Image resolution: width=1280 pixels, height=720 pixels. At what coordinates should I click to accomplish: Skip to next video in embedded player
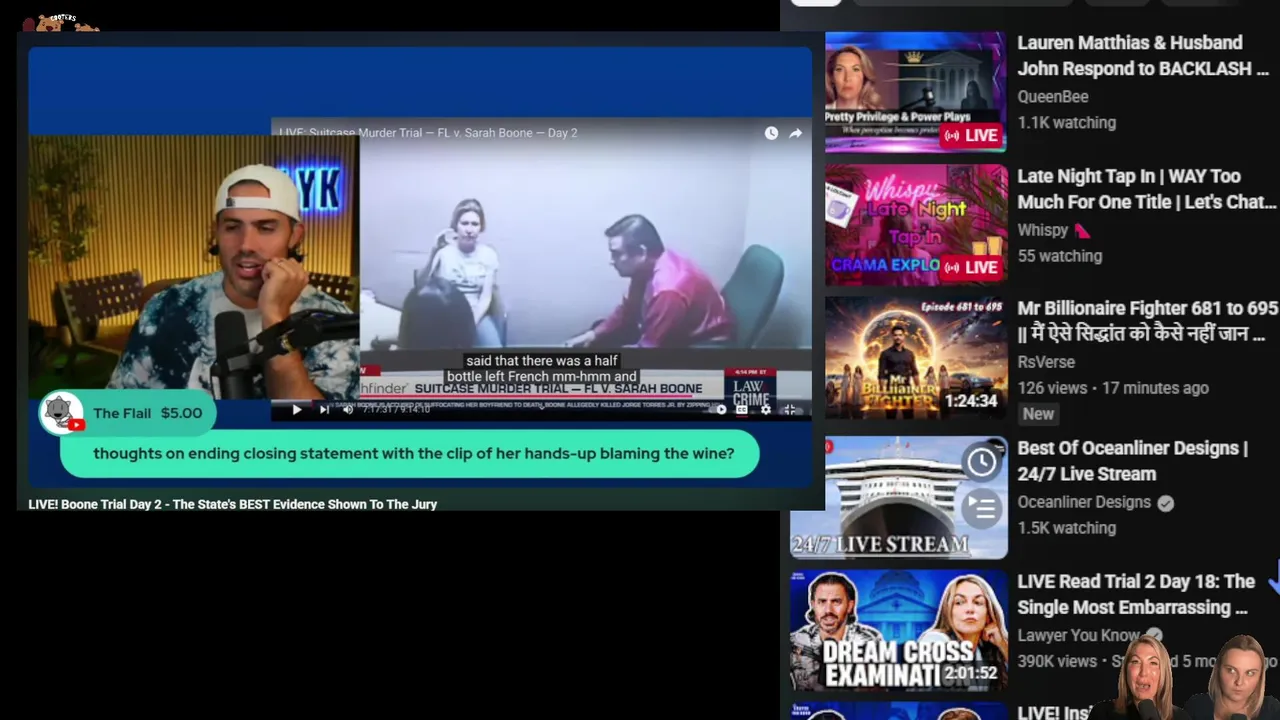coord(324,409)
